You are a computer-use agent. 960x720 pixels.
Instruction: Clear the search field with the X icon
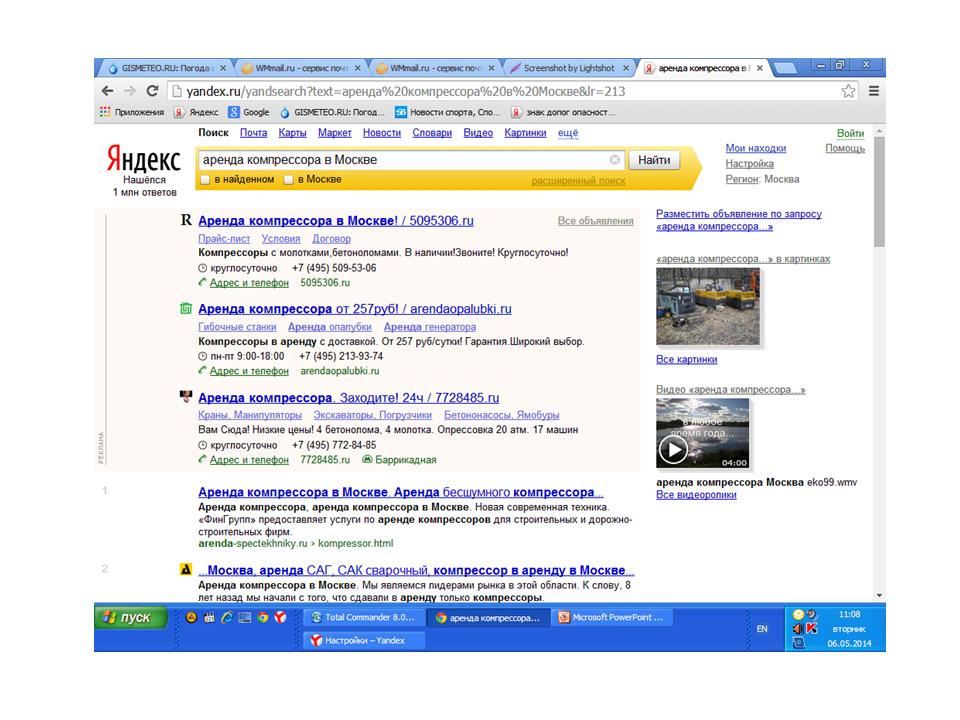(615, 160)
